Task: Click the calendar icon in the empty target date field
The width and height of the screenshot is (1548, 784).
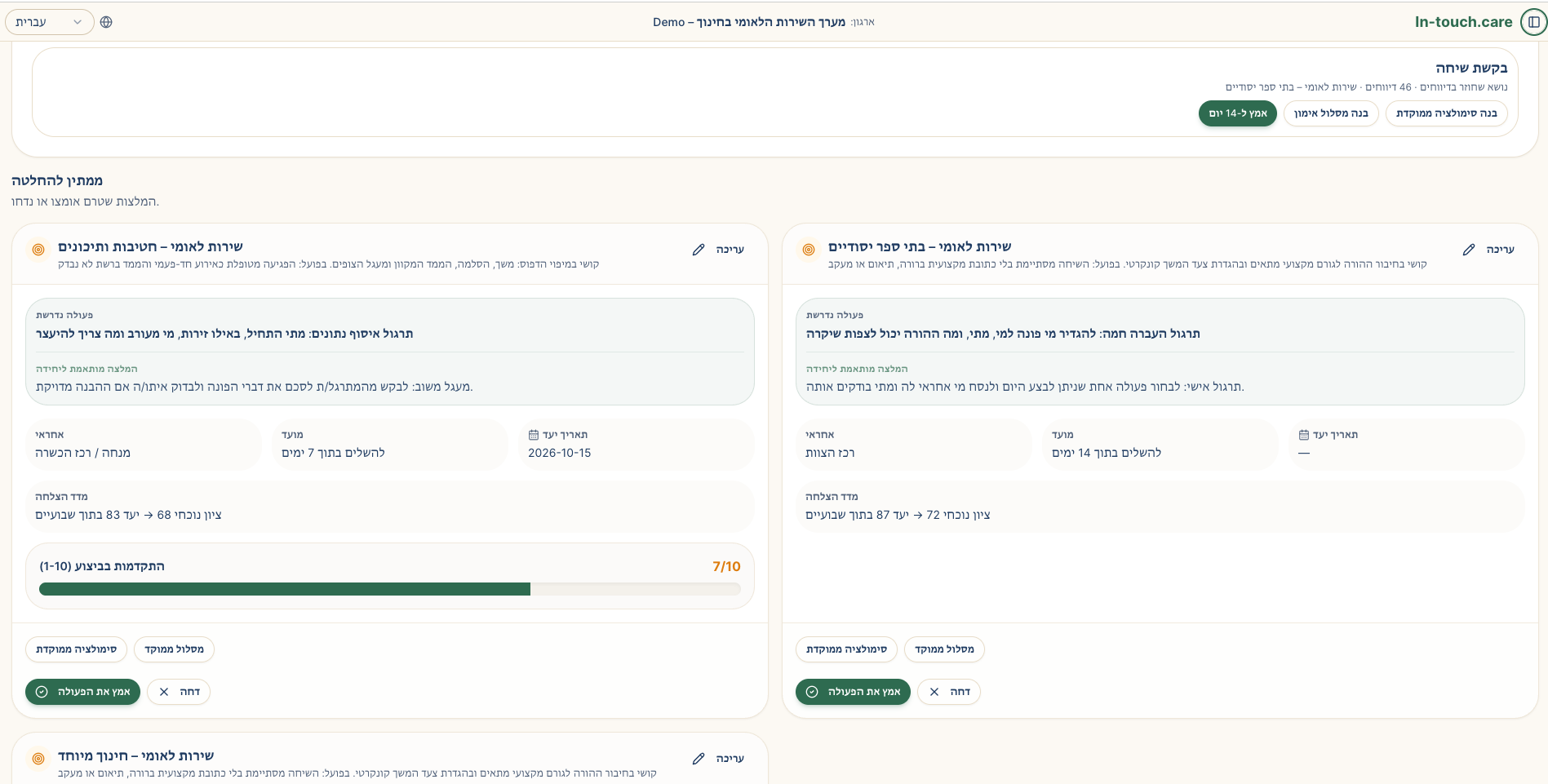Action: pyautogui.click(x=1304, y=435)
